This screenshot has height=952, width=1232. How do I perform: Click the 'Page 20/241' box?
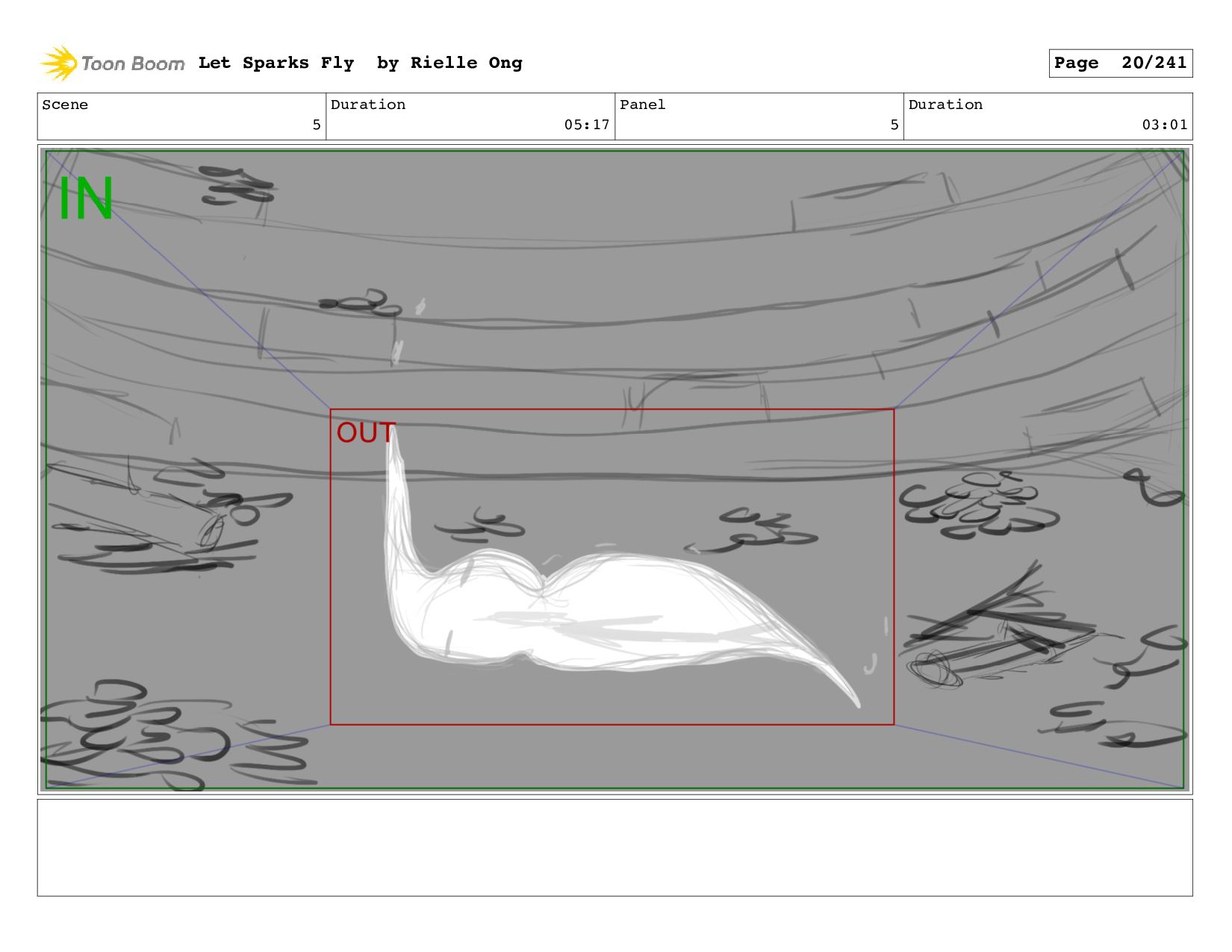pos(1120,63)
